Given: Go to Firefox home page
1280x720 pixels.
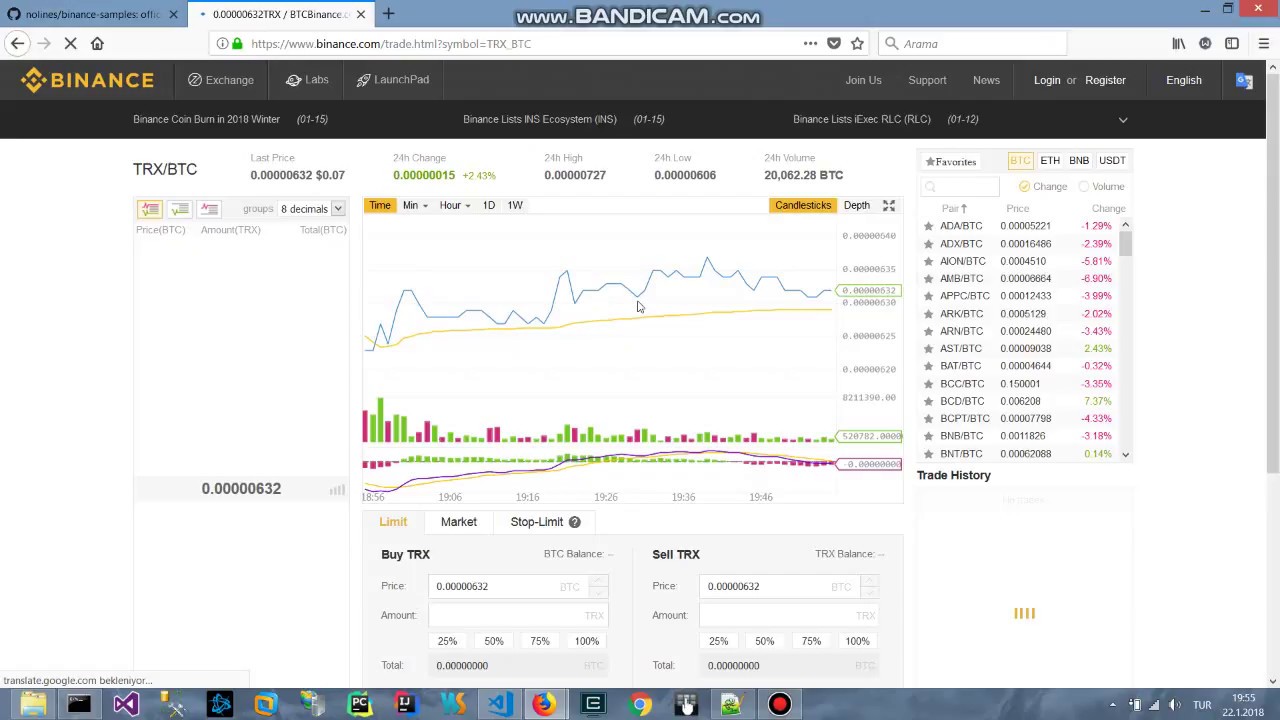Looking at the screenshot, I should coord(97,44).
